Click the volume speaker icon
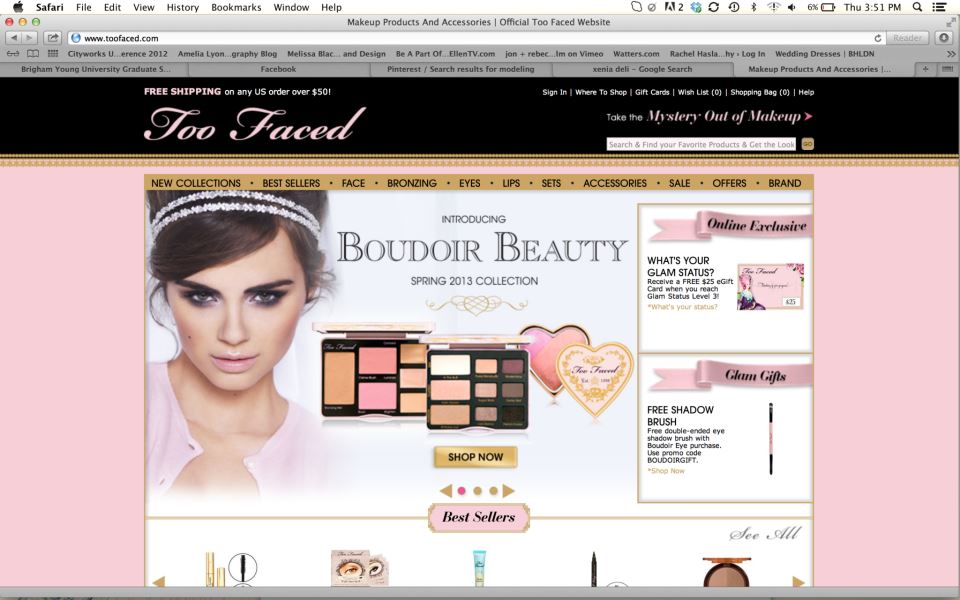 [x=792, y=7]
